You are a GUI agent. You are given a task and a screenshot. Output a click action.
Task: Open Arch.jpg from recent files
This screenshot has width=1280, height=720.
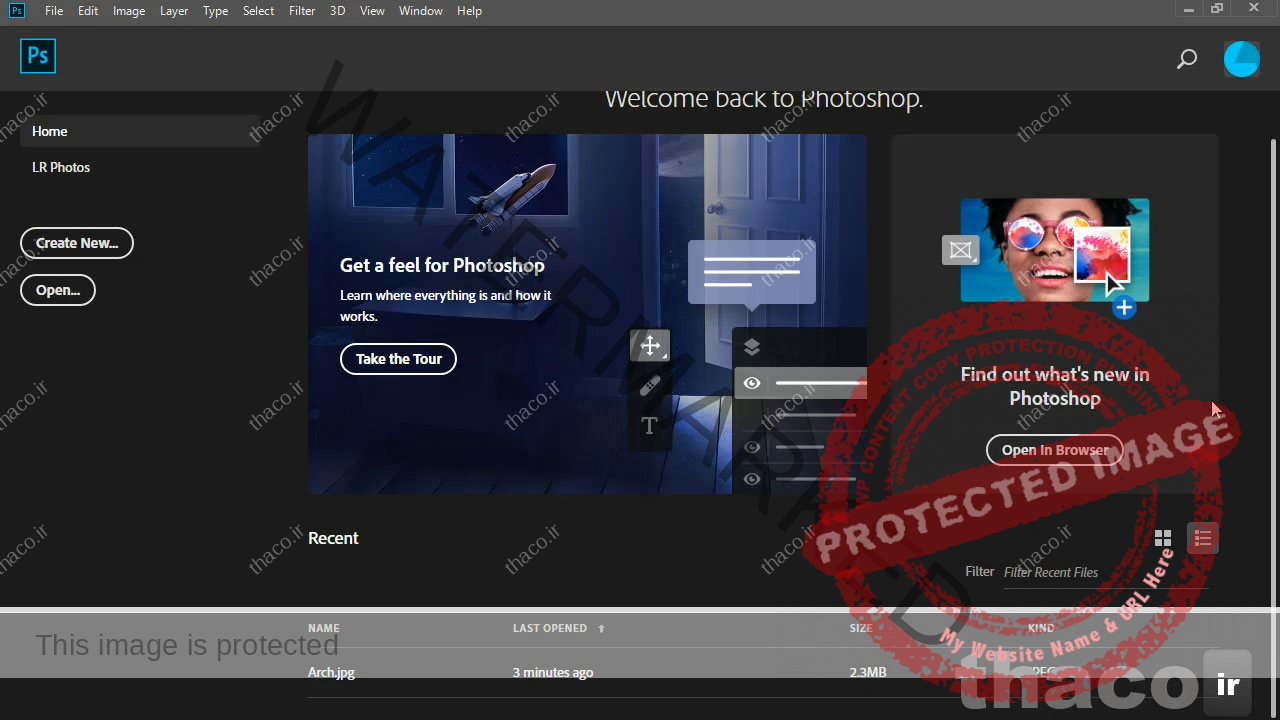pyautogui.click(x=331, y=672)
